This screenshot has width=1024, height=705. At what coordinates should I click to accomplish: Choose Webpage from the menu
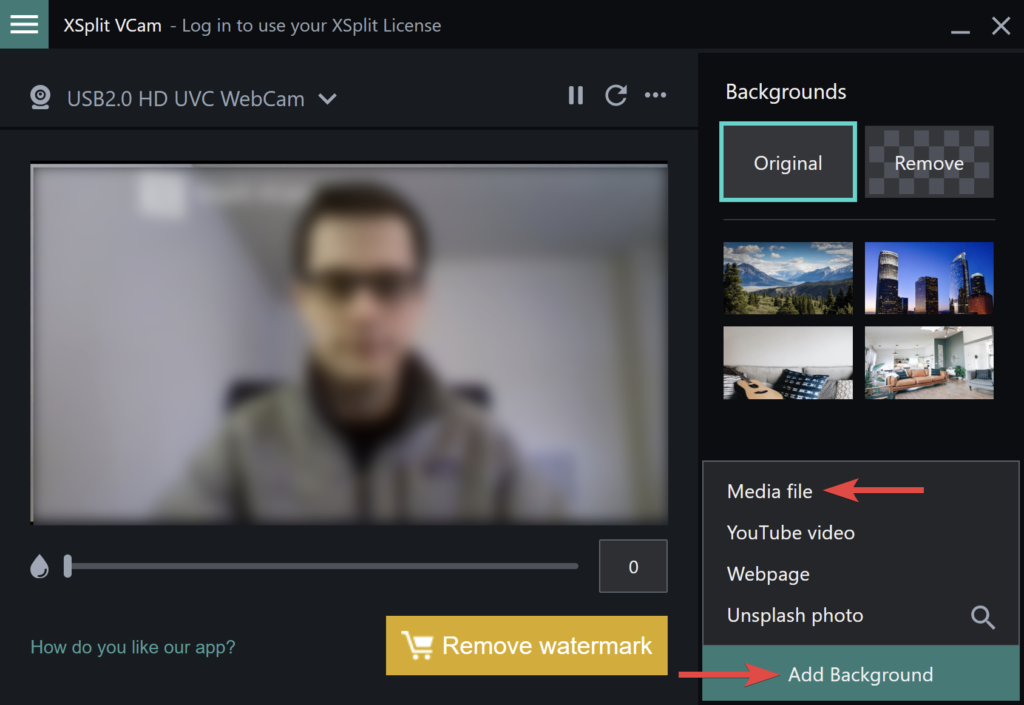point(768,574)
